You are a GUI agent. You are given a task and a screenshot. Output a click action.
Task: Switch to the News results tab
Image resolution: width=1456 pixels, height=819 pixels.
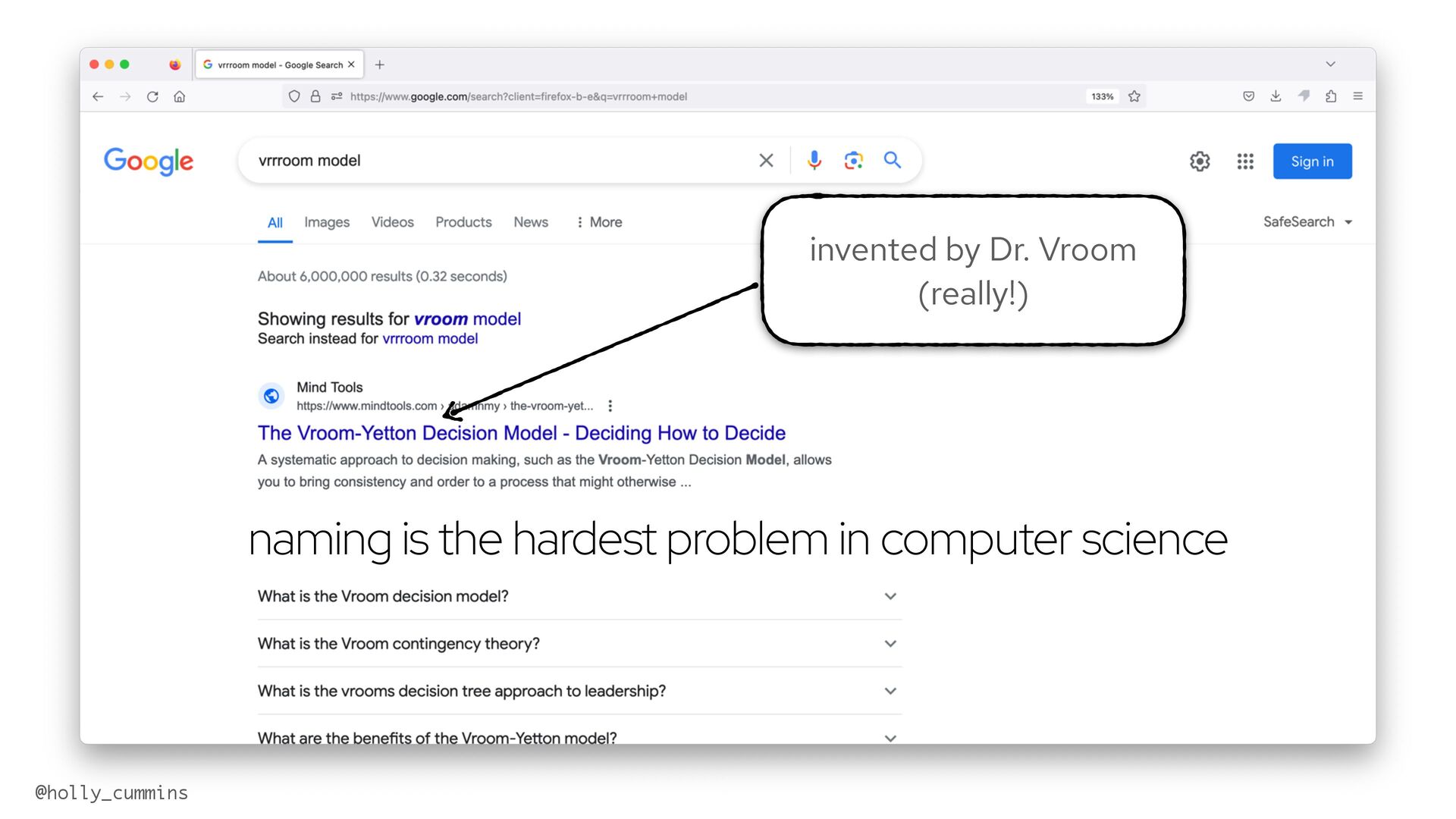(x=530, y=222)
